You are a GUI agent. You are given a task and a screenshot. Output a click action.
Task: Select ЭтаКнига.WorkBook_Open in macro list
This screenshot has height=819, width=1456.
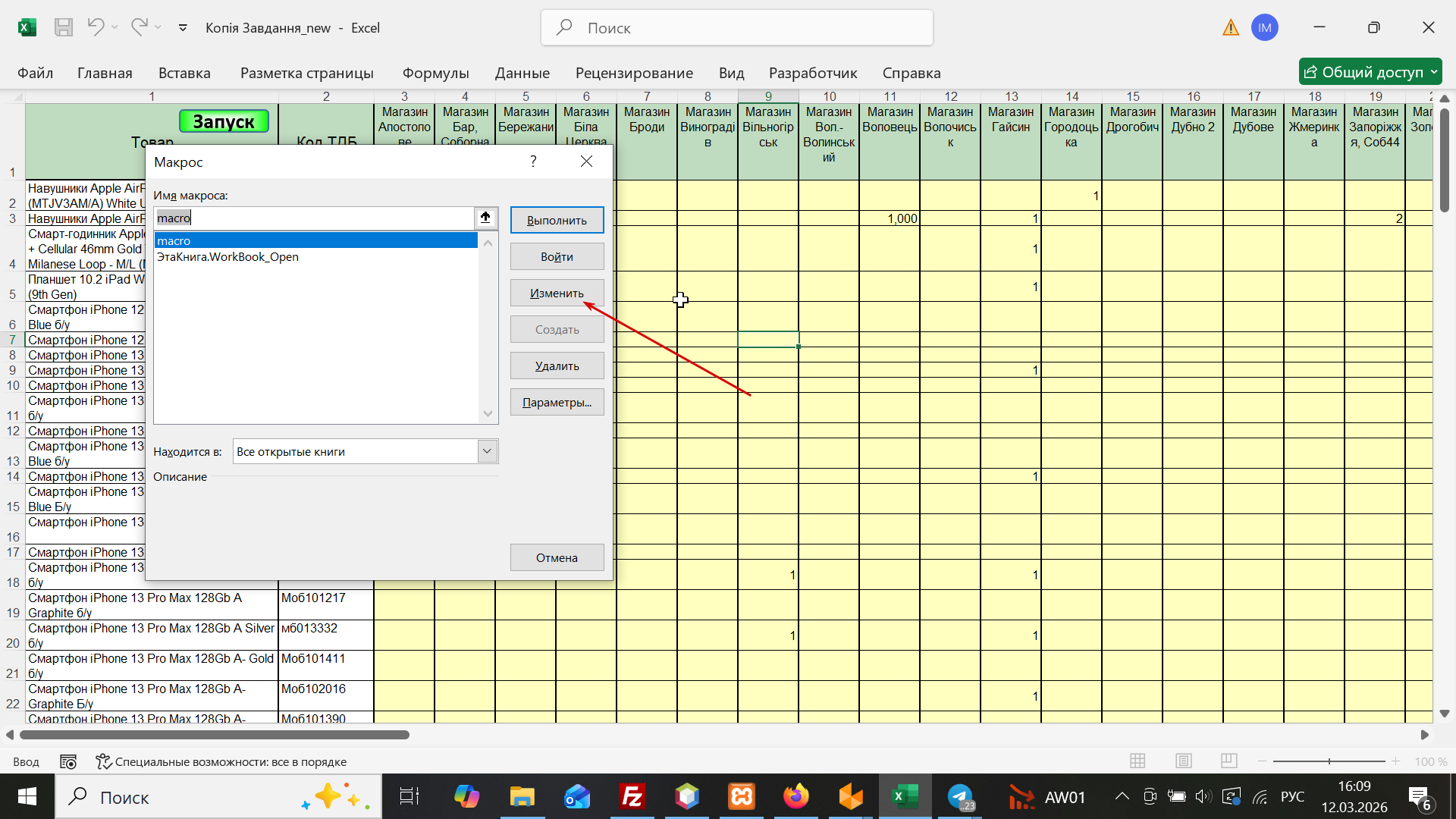click(x=227, y=257)
